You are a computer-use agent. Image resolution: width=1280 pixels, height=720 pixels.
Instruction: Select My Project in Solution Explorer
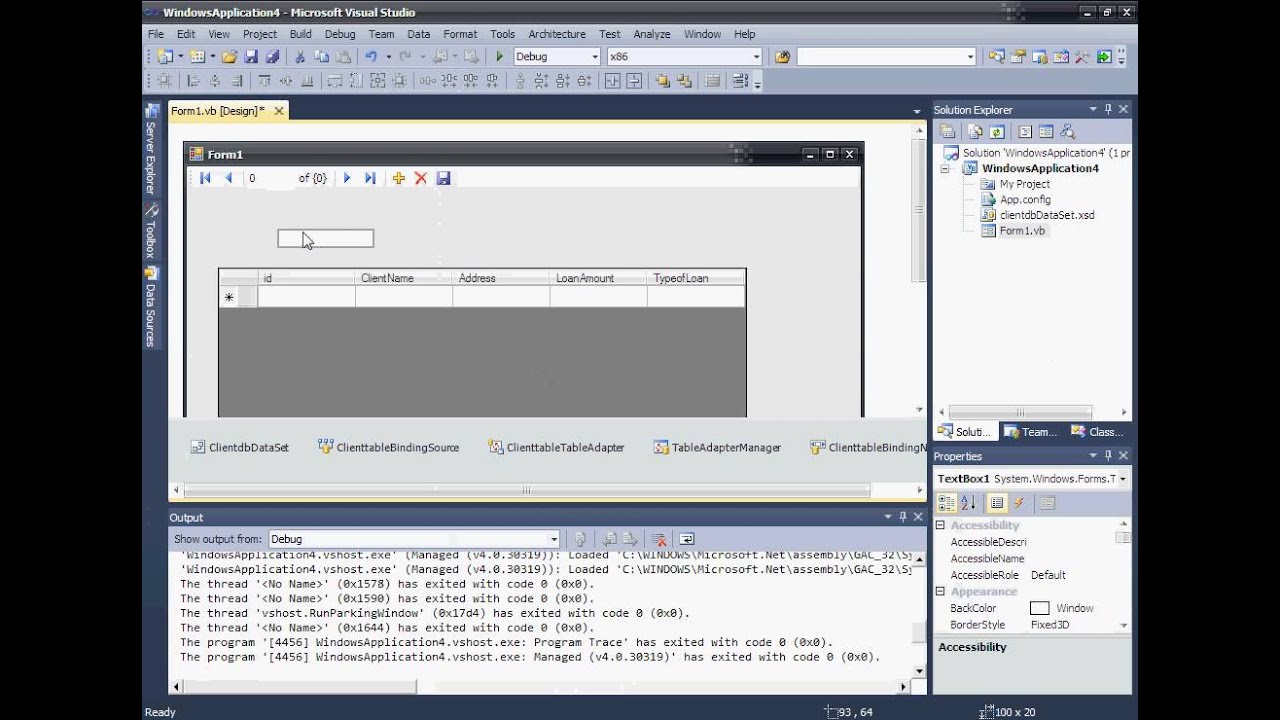(x=1024, y=184)
